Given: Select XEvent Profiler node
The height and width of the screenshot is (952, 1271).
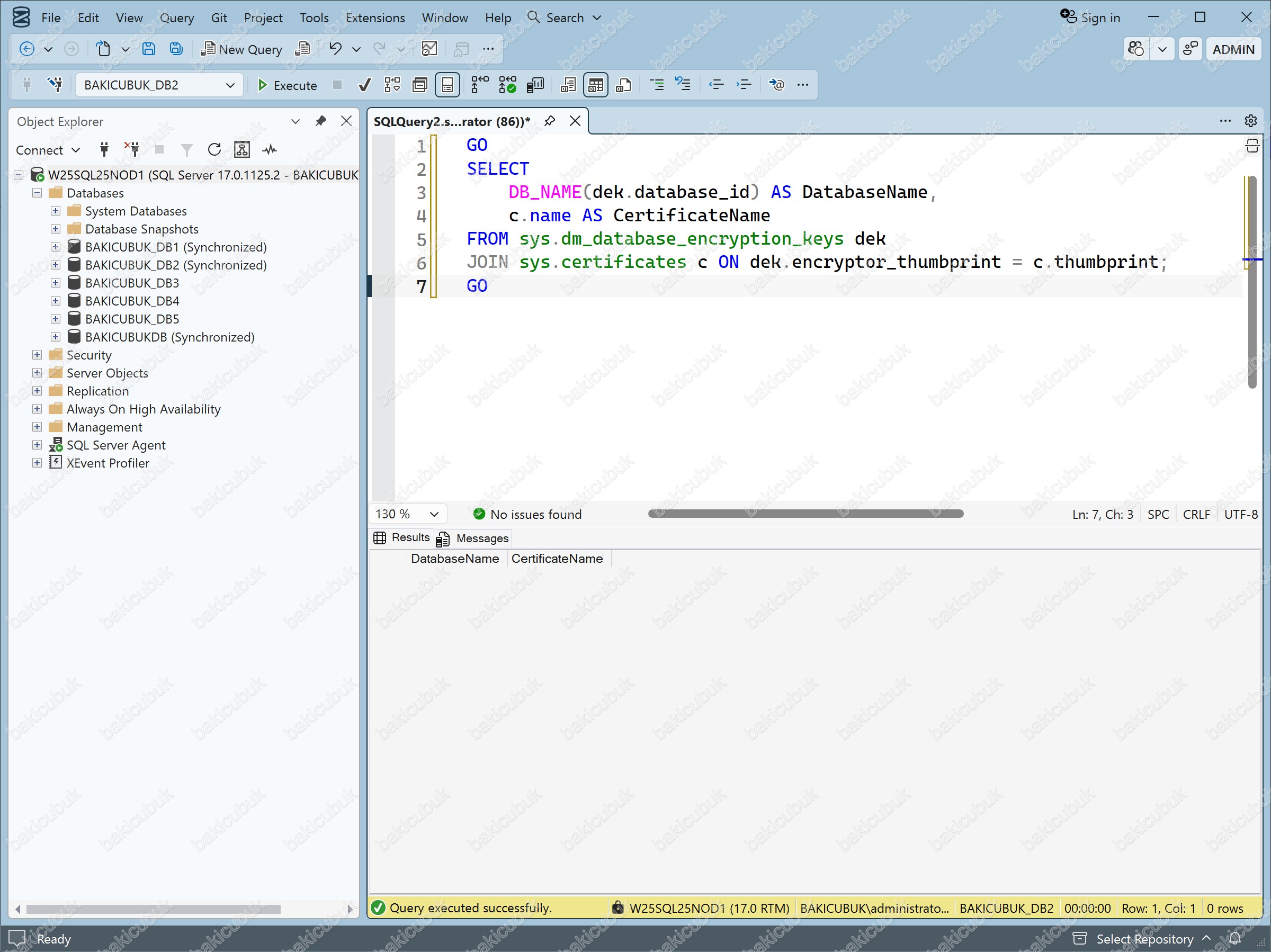Looking at the screenshot, I should point(108,463).
